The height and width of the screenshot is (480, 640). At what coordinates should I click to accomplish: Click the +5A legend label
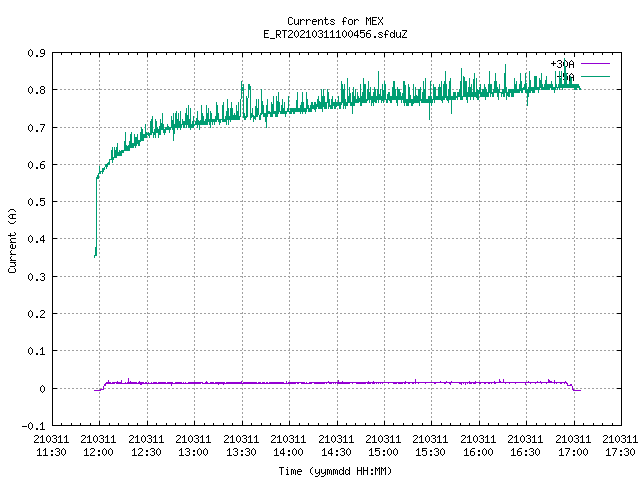[x=566, y=77]
